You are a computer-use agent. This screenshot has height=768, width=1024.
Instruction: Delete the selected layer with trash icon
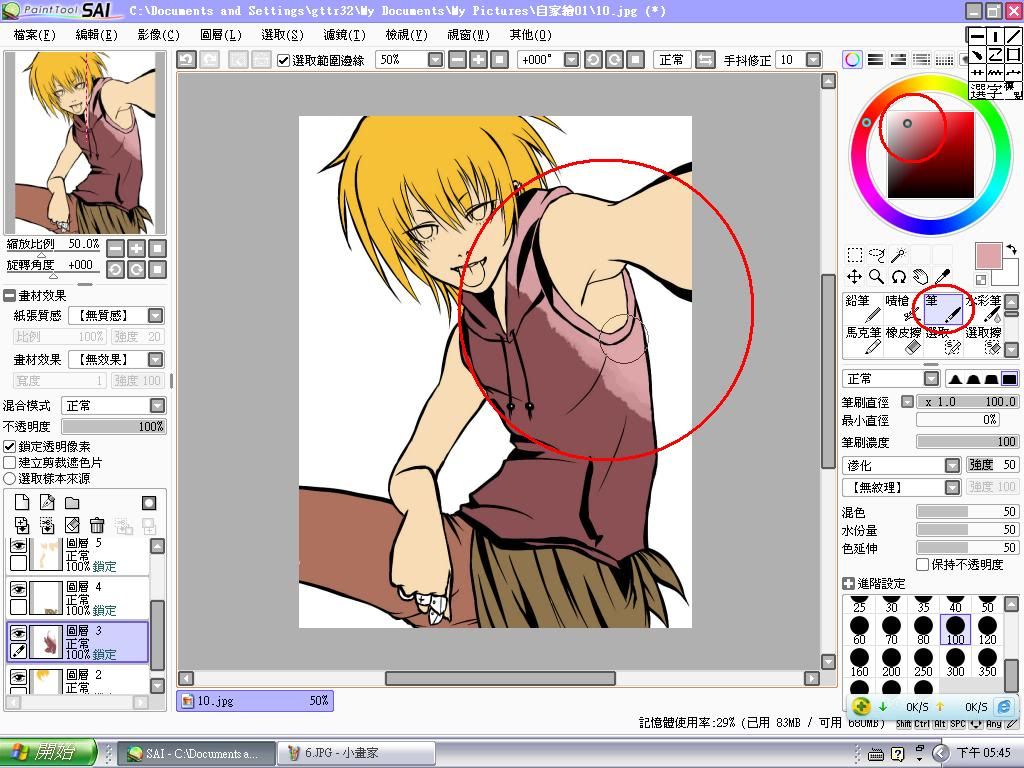[x=97, y=524]
